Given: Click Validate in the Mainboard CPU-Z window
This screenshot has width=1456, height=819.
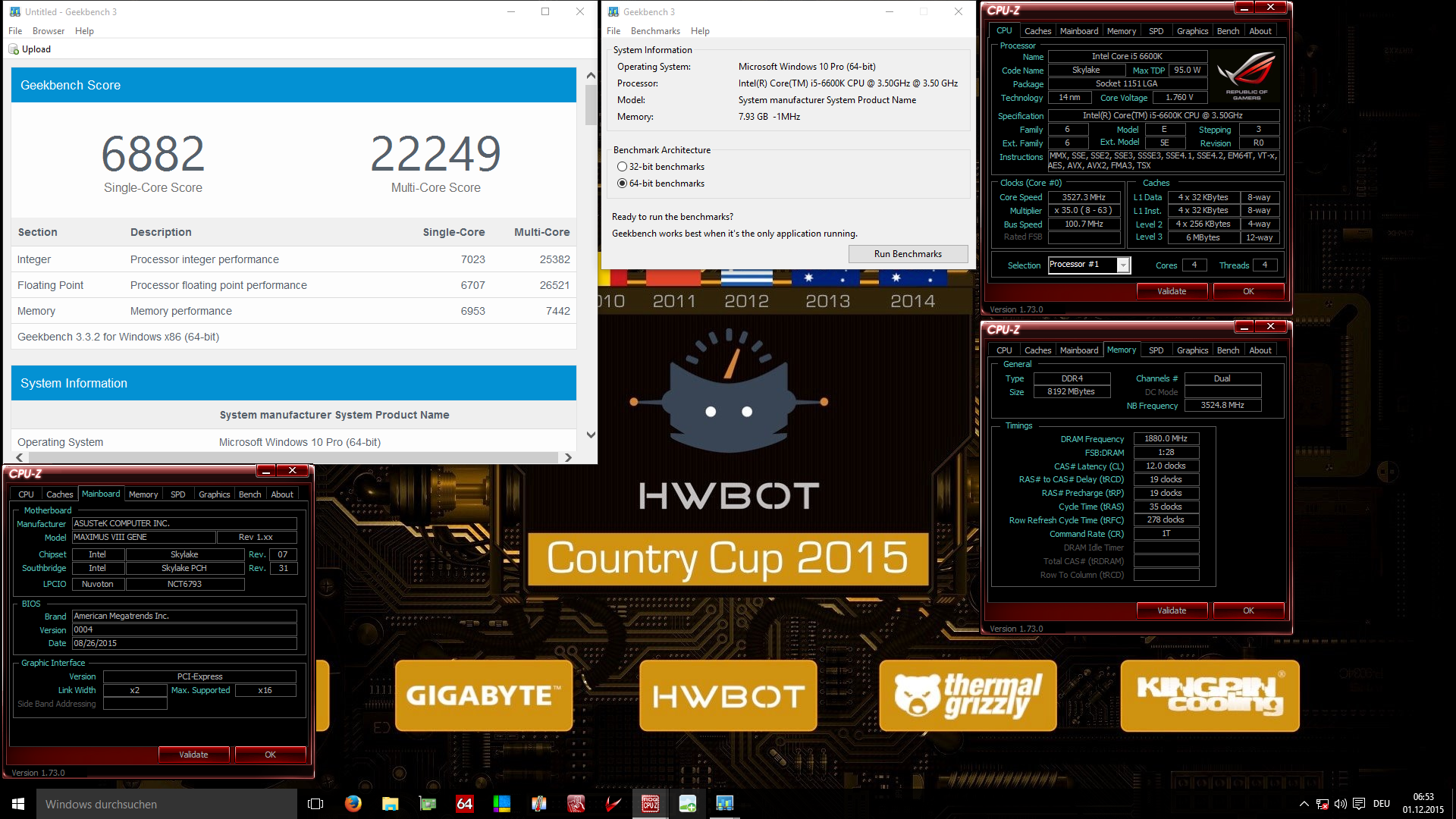Looking at the screenshot, I should coord(193,755).
